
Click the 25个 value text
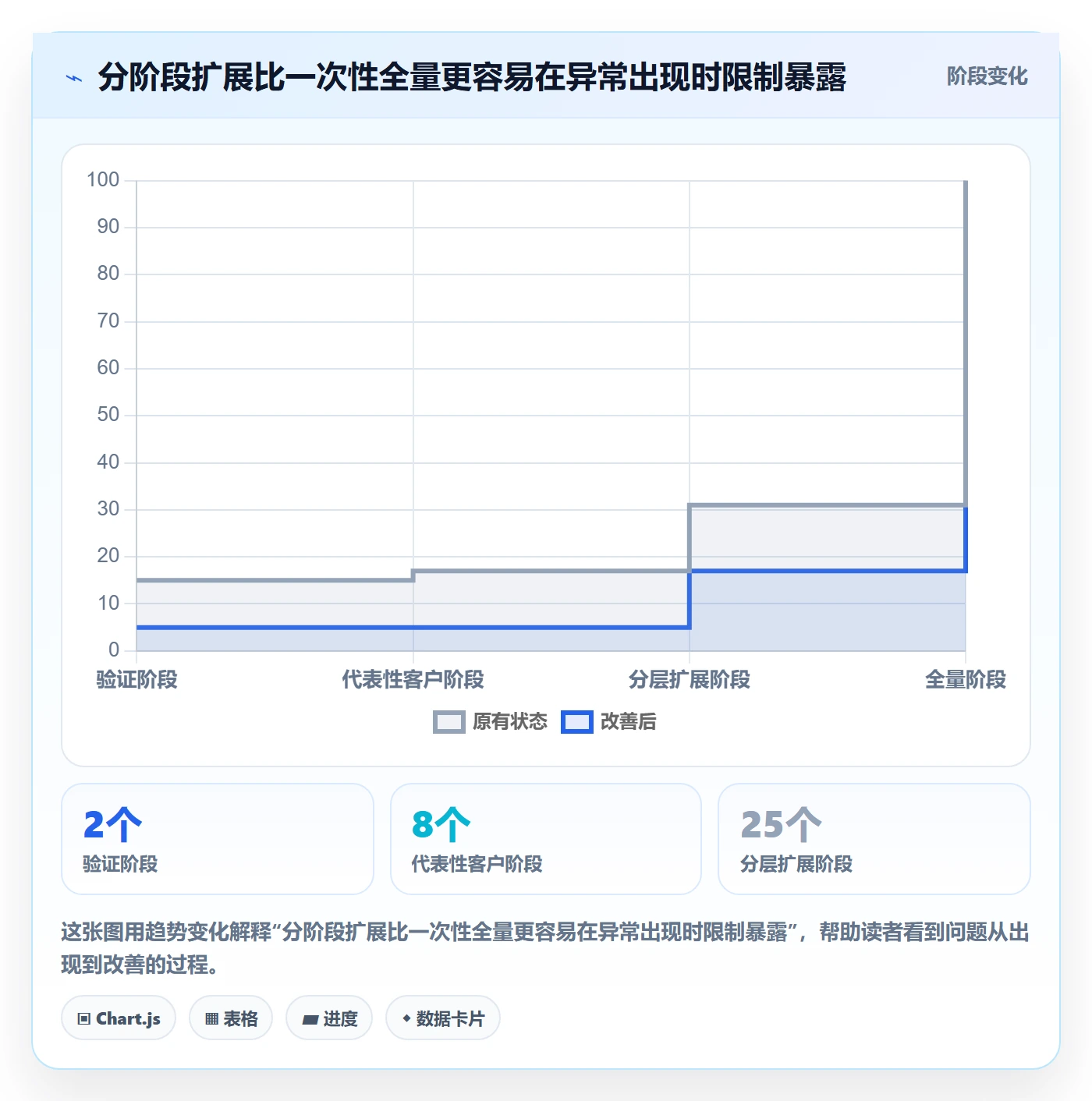781,824
